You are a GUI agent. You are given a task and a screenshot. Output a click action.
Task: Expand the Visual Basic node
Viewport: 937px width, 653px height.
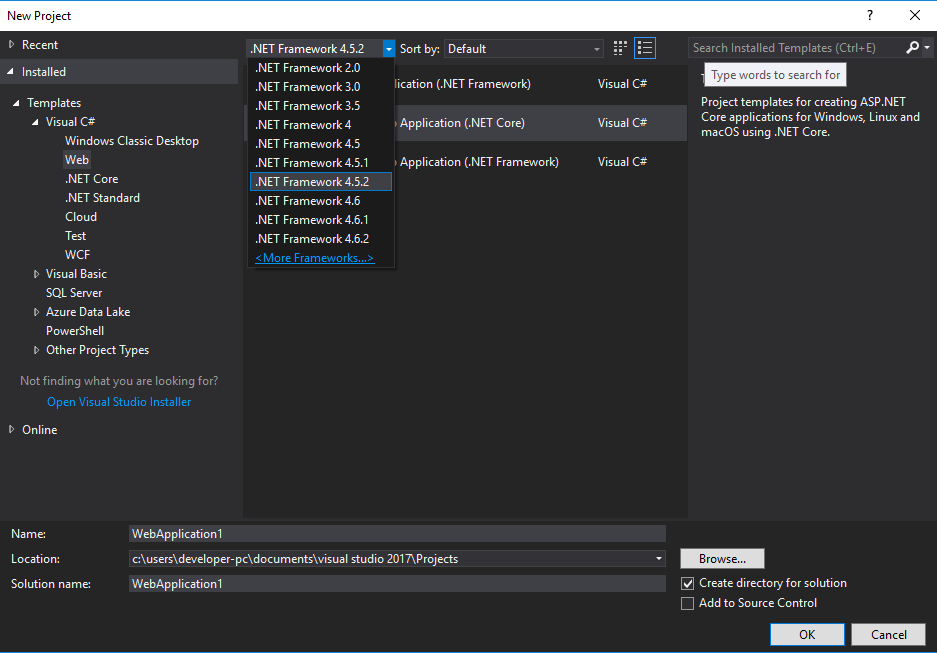[x=36, y=274]
